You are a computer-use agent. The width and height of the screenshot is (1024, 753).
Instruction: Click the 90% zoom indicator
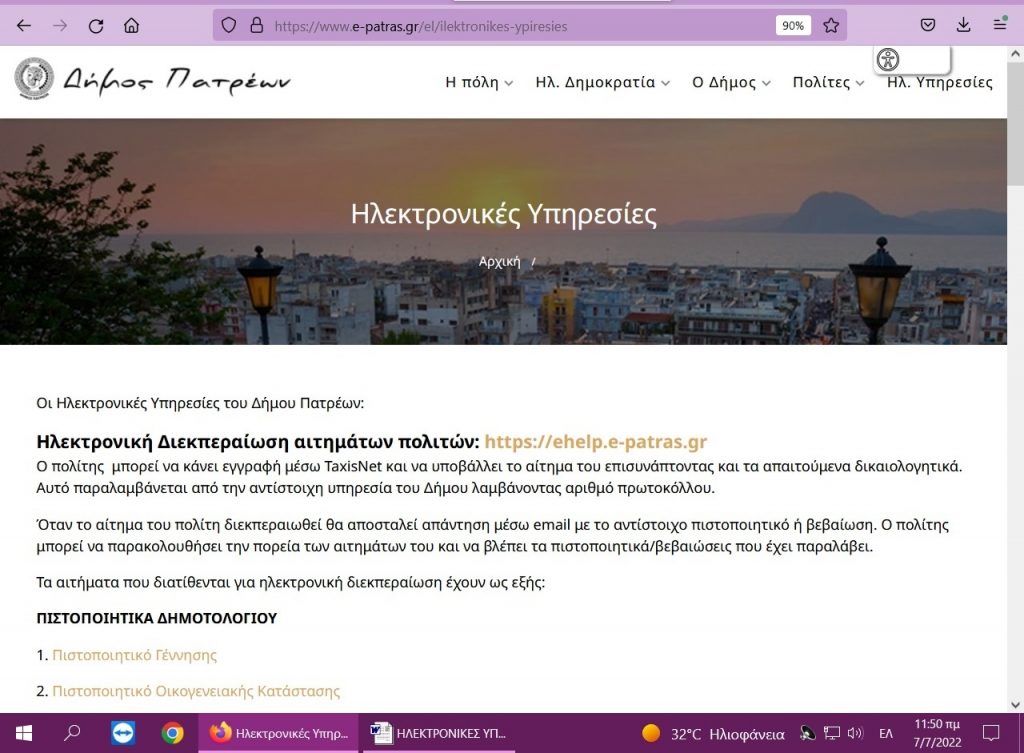[793, 26]
